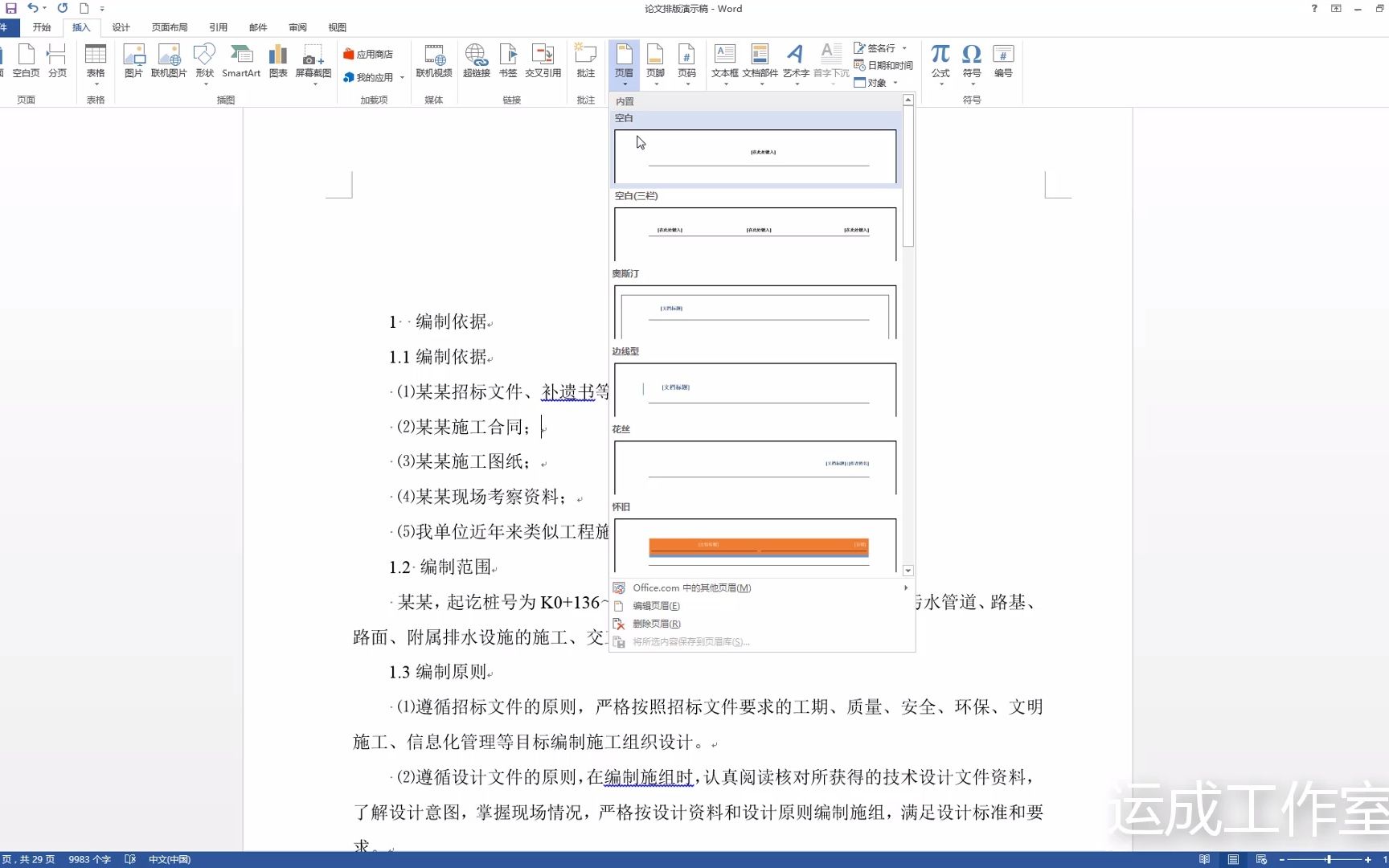Viewport: 1389px width, 868px height.
Task: Insert a chart (图表)
Action: pos(278,62)
